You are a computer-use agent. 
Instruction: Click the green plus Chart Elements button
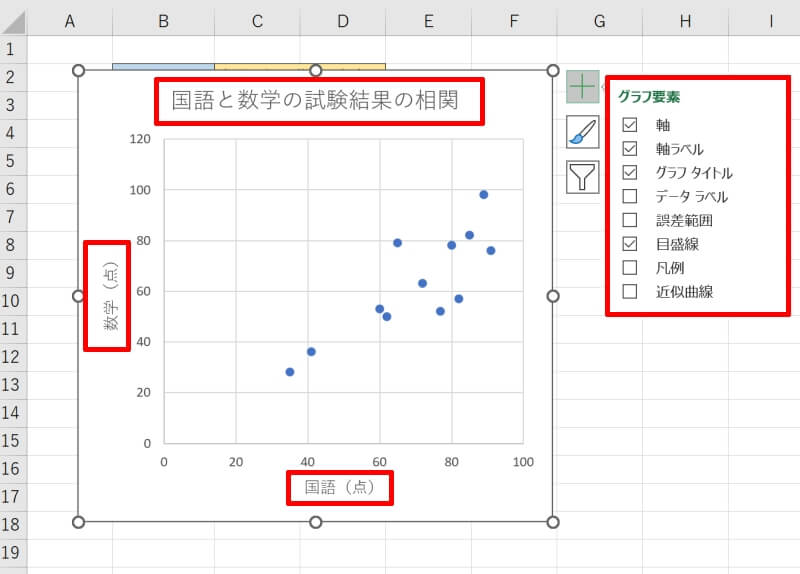[583, 87]
